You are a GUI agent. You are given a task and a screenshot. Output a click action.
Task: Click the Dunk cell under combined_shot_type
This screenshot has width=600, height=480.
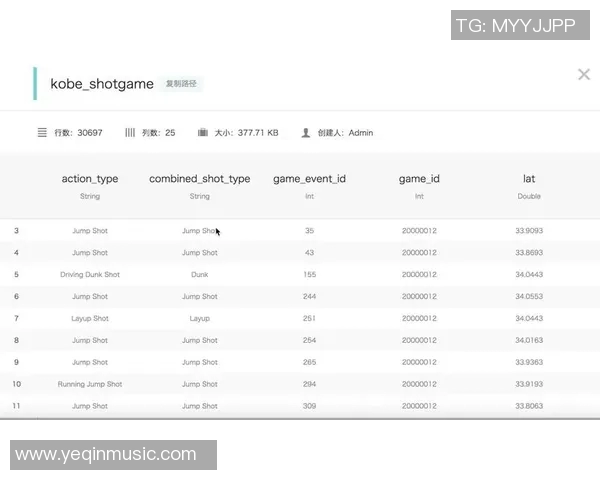[200, 275]
